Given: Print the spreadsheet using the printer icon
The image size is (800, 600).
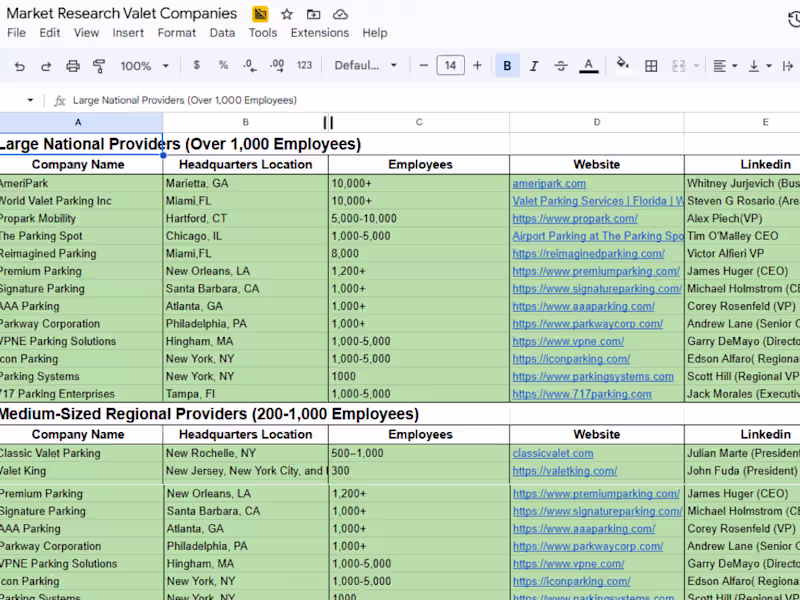Looking at the screenshot, I should (73, 66).
